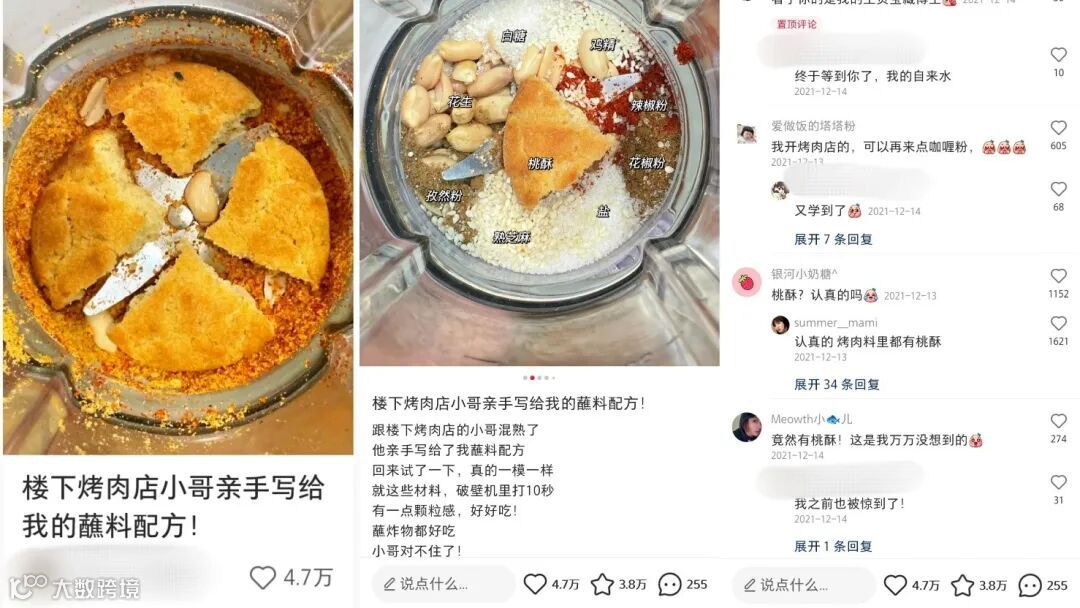The height and width of the screenshot is (608, 1080).
Task: Expand 展开 34 条回复 replies
Action: click(x=836, y=384)
